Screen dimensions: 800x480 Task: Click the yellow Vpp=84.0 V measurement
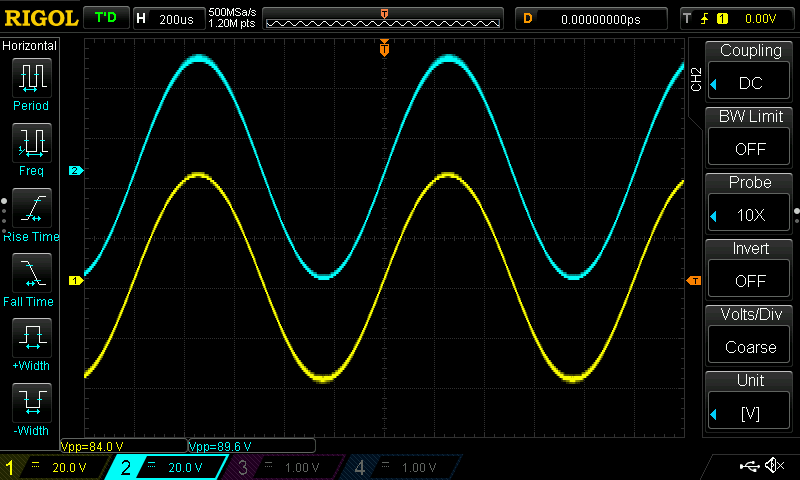tap(92, 446)
